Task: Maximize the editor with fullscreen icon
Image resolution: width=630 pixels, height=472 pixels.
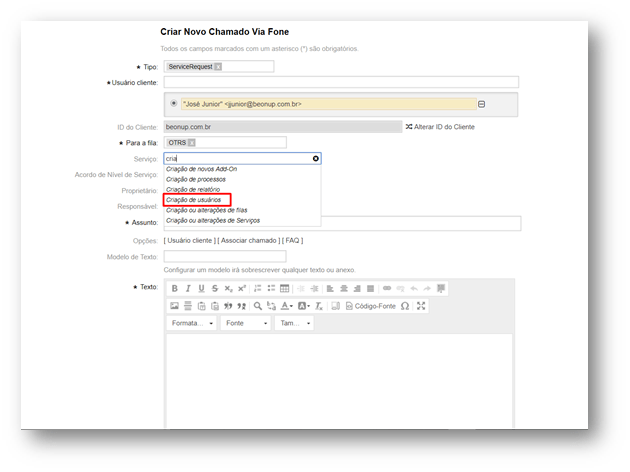Action: coord(421,306)
